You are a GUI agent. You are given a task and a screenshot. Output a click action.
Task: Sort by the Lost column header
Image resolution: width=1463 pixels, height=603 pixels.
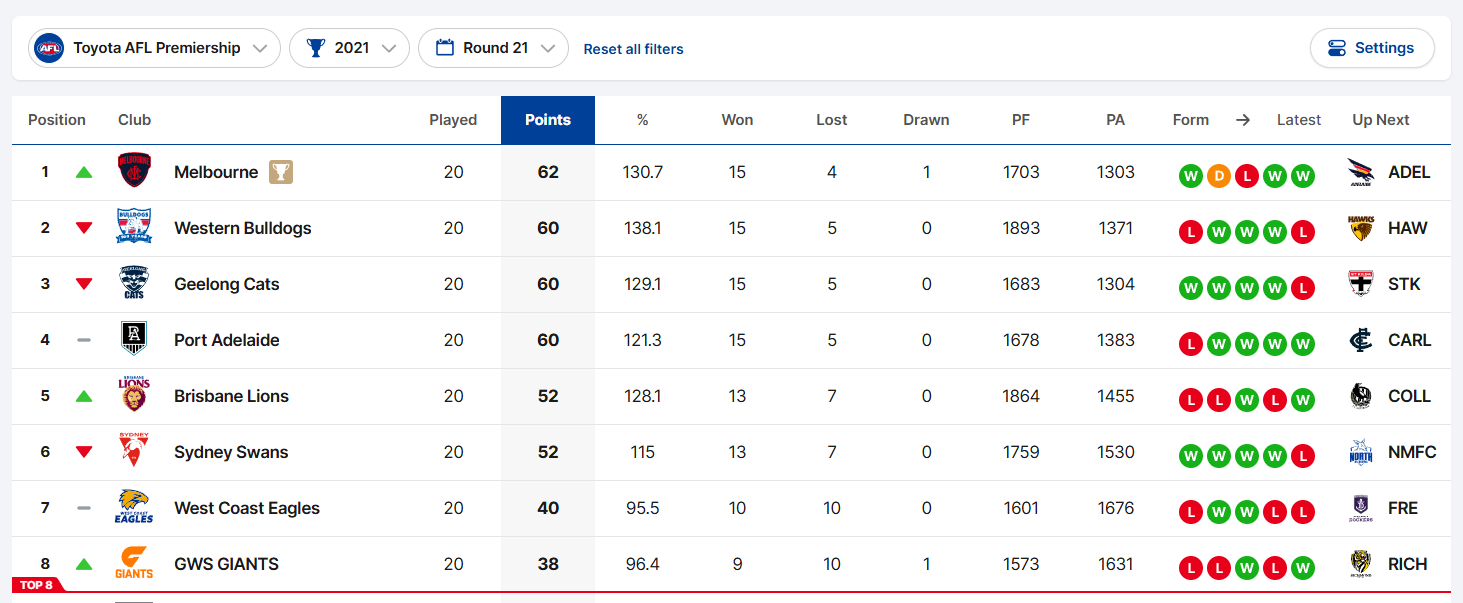pyautogui.click(x=832, y=120)
